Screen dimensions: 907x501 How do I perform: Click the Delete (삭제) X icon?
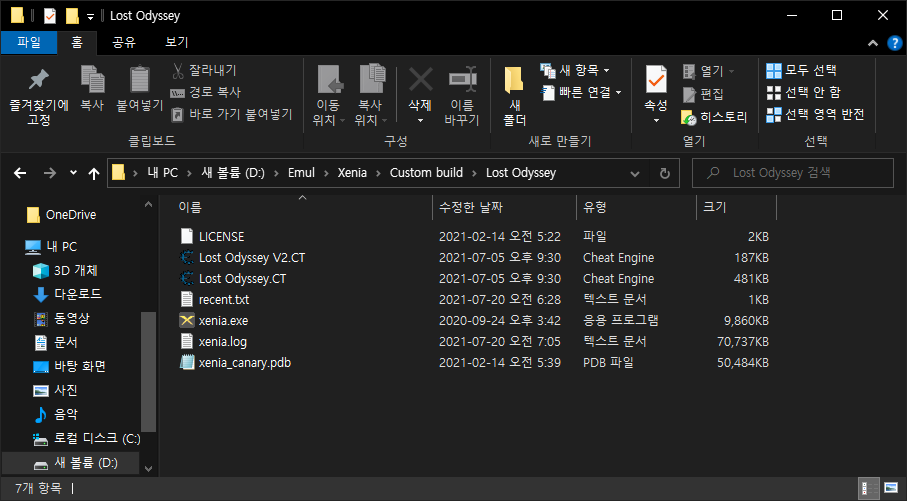tap(421, 79)
